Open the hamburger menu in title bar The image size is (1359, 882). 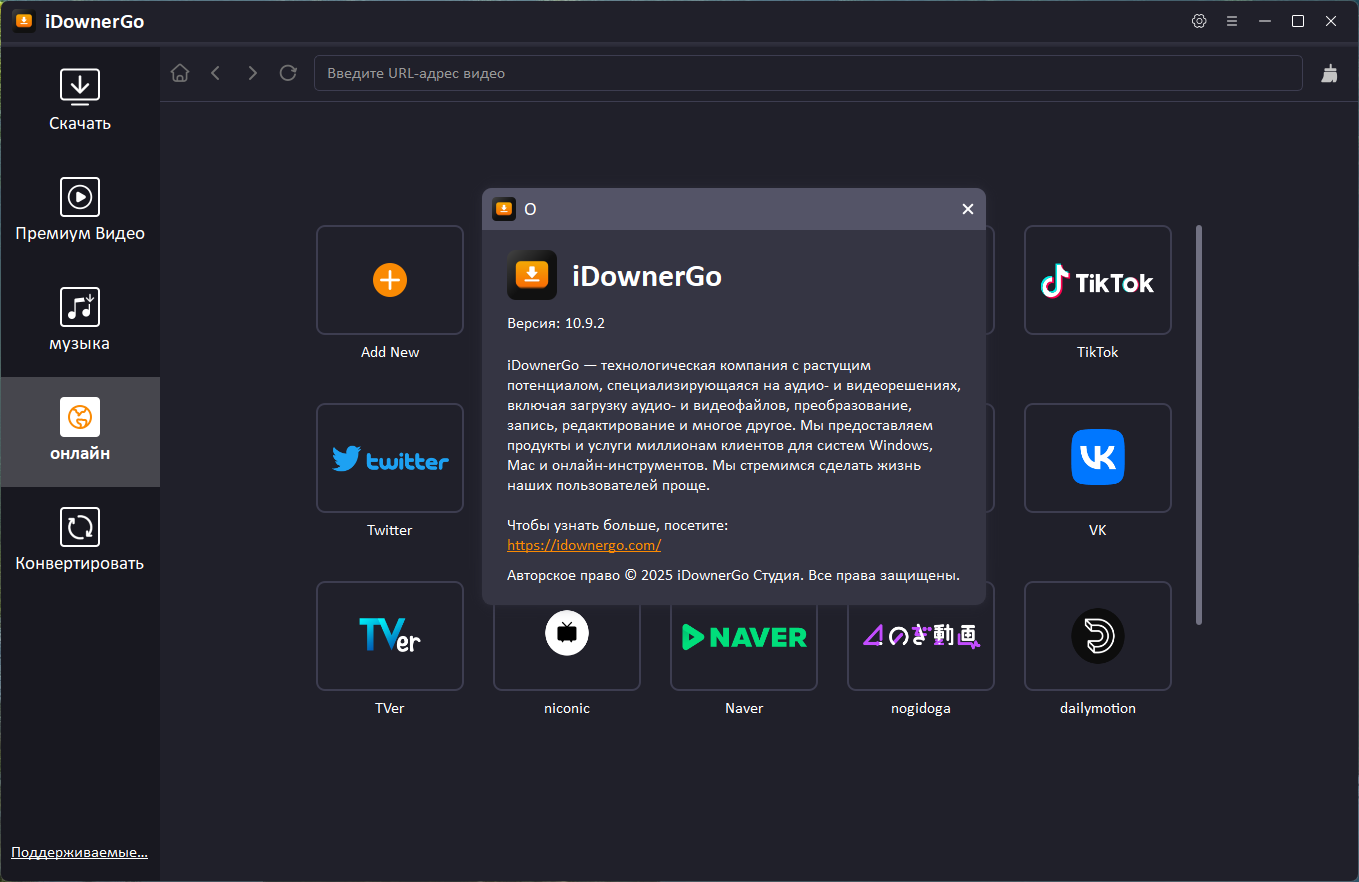[x=1232, y=21]
